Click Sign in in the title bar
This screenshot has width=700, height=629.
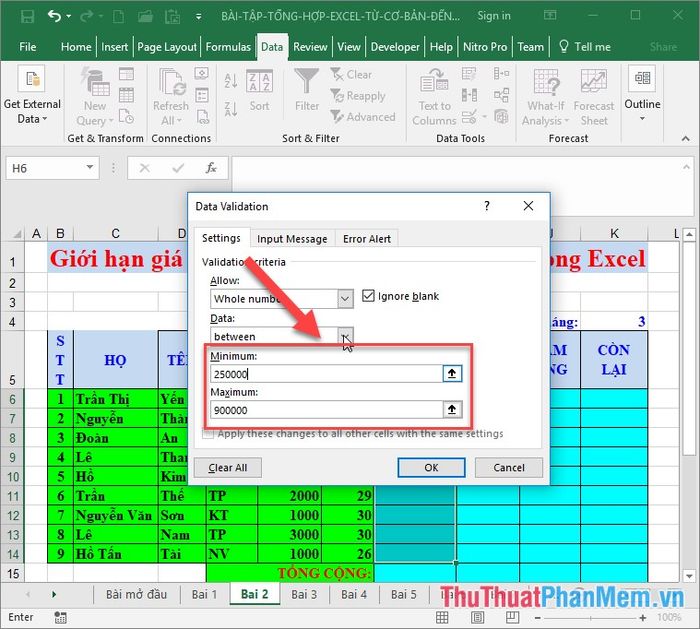[494, 16]
